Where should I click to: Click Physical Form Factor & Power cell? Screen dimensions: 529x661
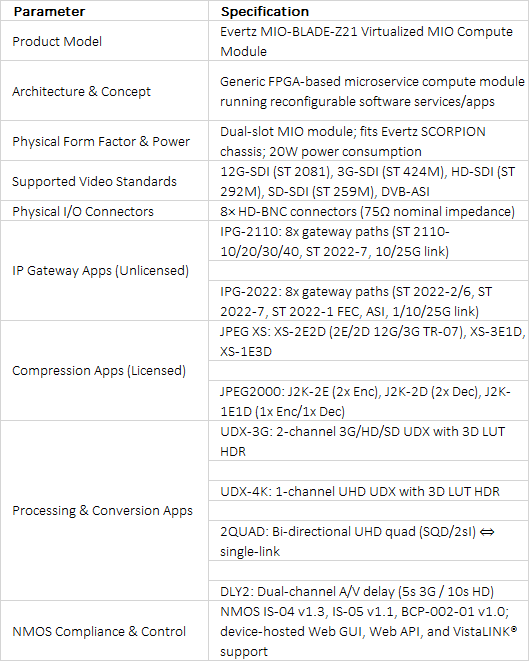coord(104,141)
